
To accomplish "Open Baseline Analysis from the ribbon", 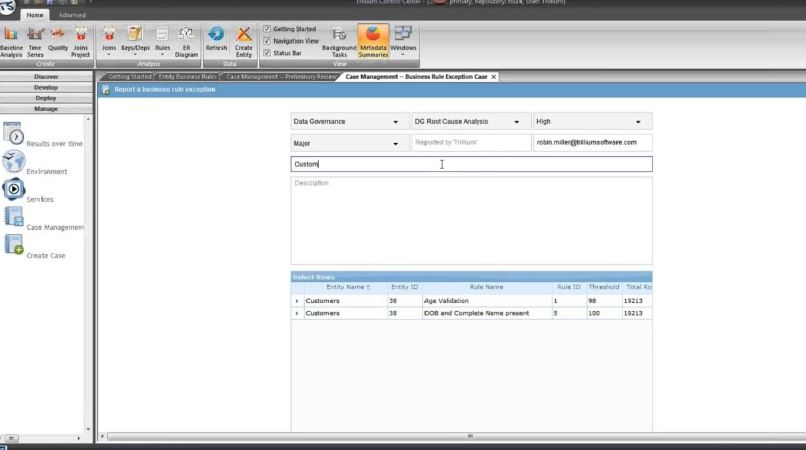I will click(x=11, y=42).
